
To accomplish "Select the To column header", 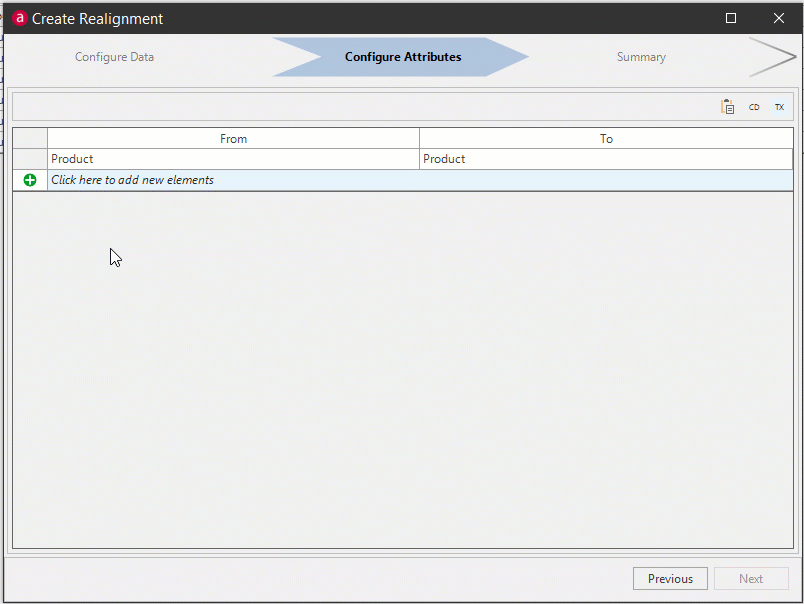I will pyautogui.click(x=606, y=138).
